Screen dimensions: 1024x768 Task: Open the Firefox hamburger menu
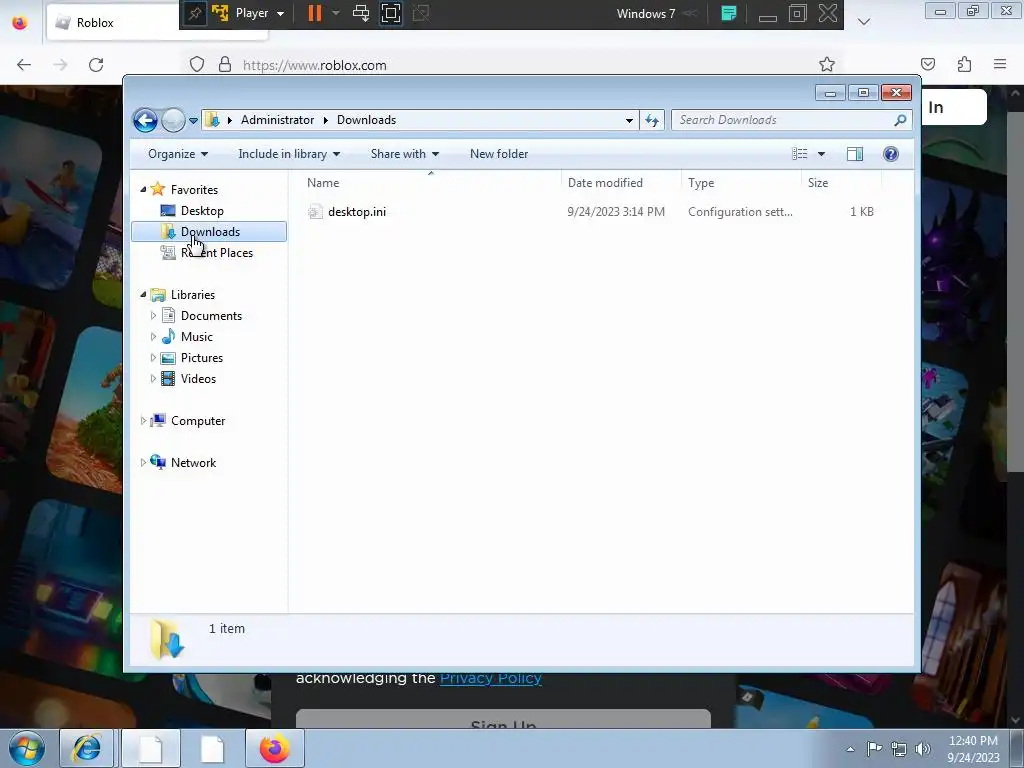(1000, 64)
